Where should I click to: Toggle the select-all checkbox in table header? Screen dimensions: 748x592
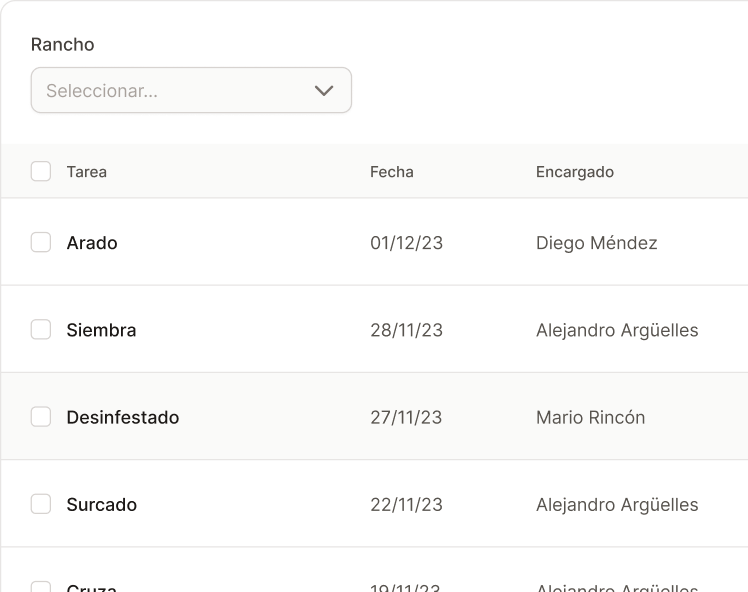point(41,171)
